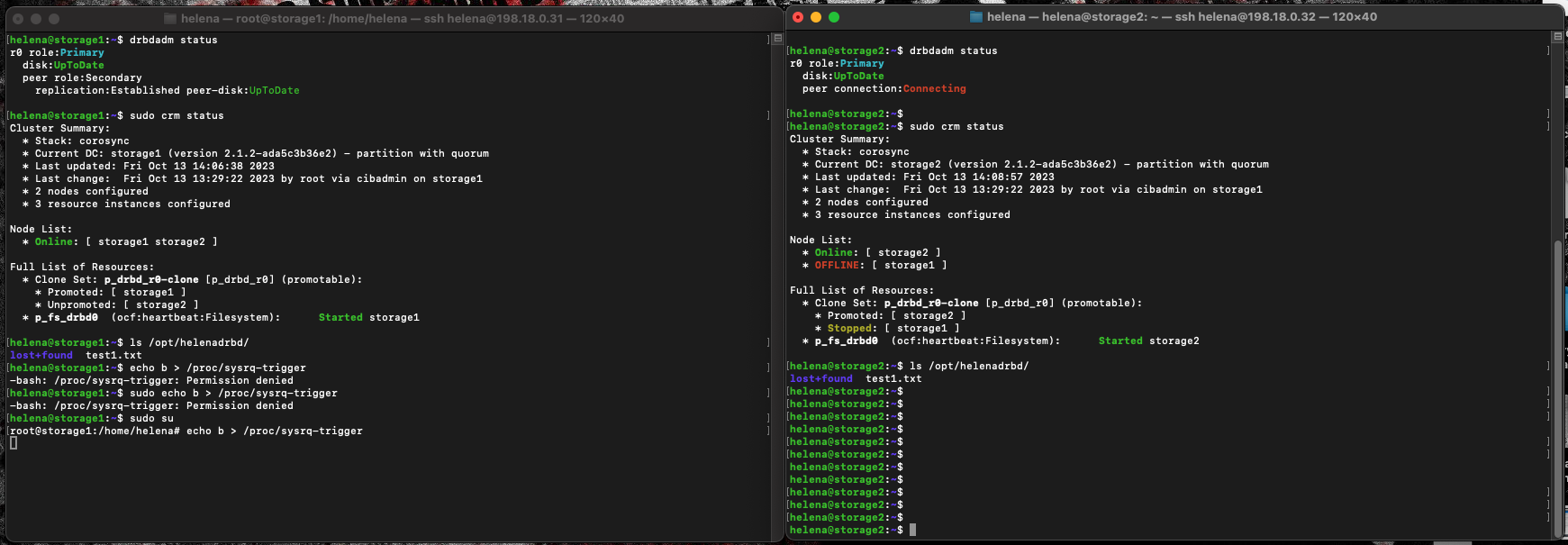Click the split pane icon in storage1 window
Image resolution: width=1568 pixels, height=545 pixels.
pos(778,39)
